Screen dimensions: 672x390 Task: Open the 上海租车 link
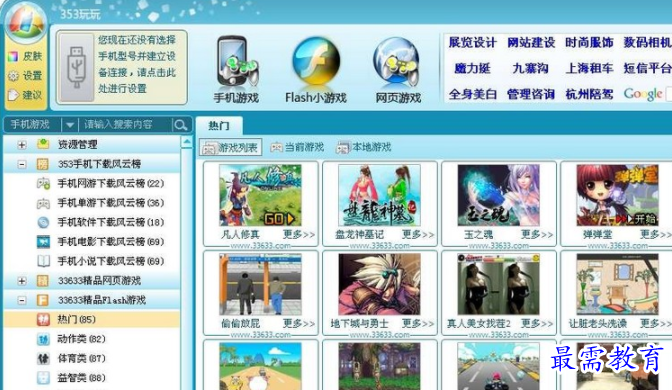589,68
